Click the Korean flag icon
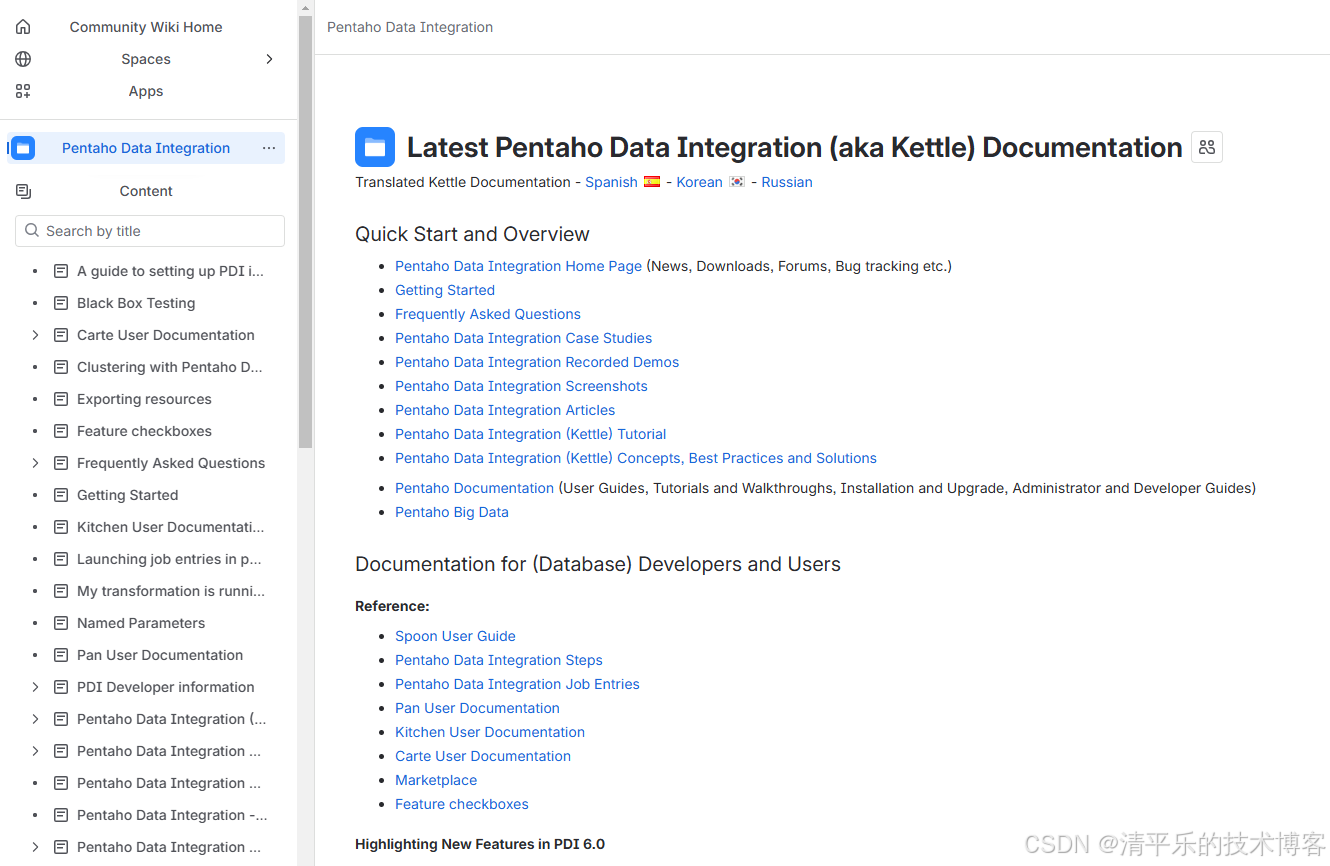 coord(737,182)
